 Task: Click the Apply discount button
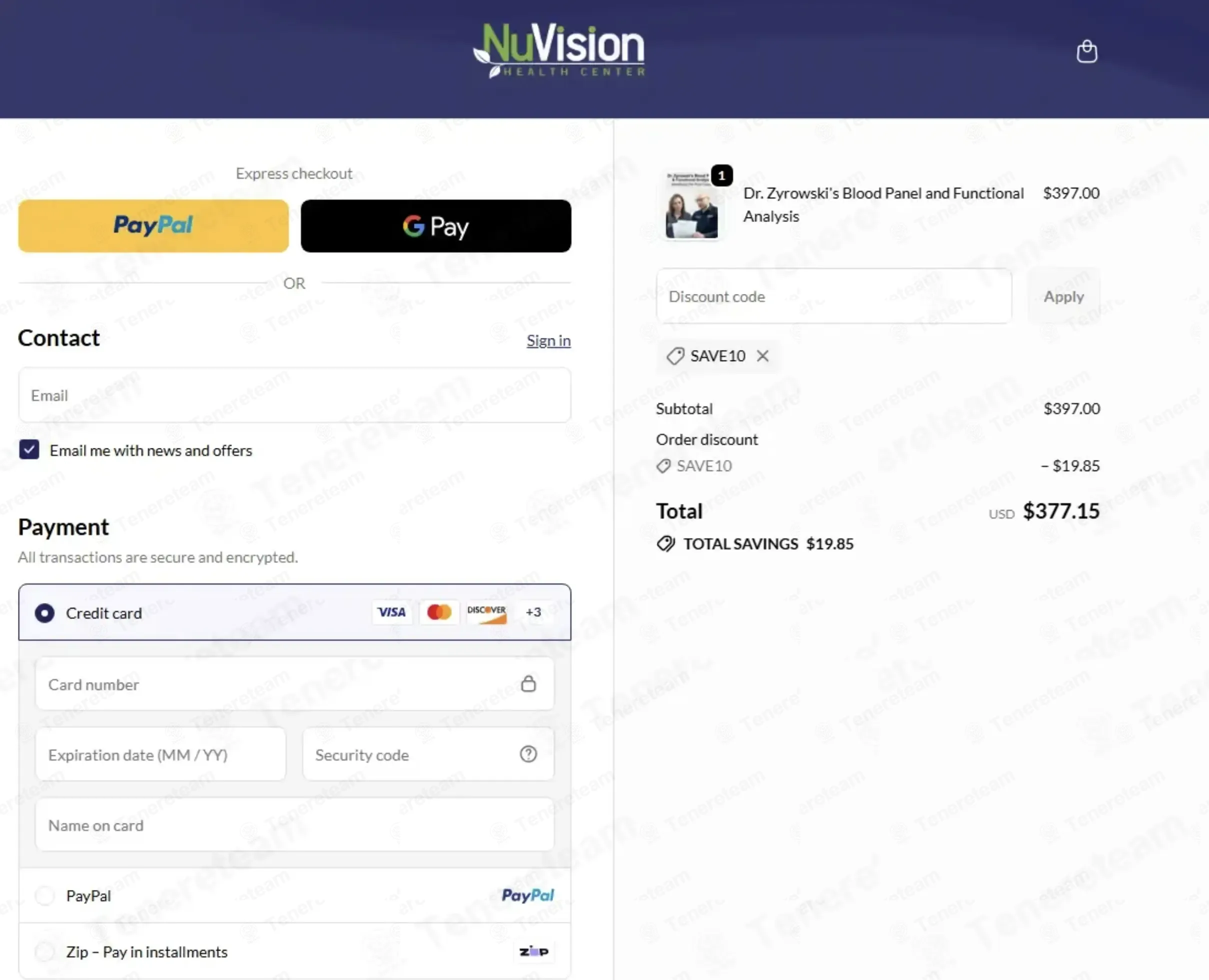coord(1063,296)
